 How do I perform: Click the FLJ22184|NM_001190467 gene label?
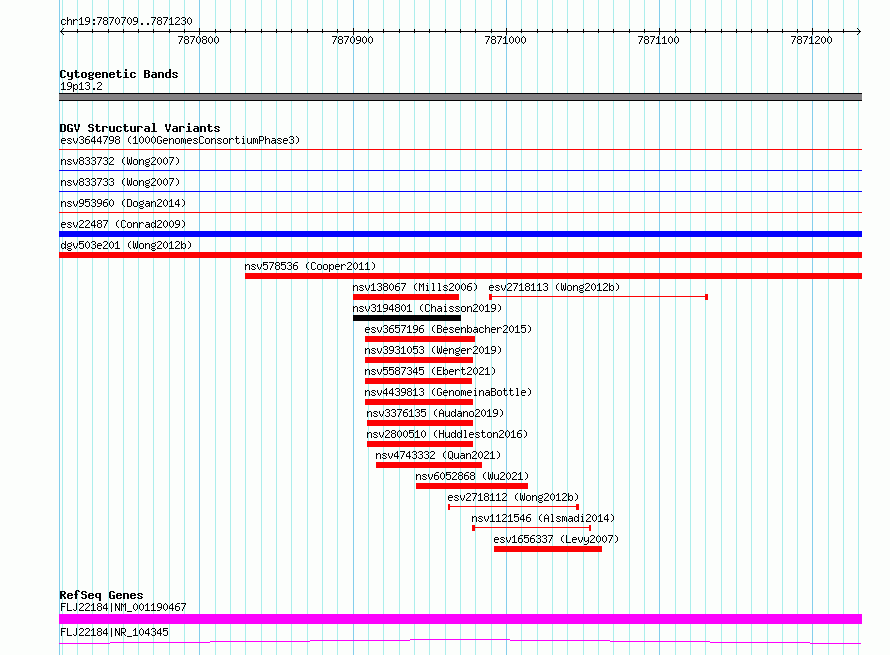(123, 607)
